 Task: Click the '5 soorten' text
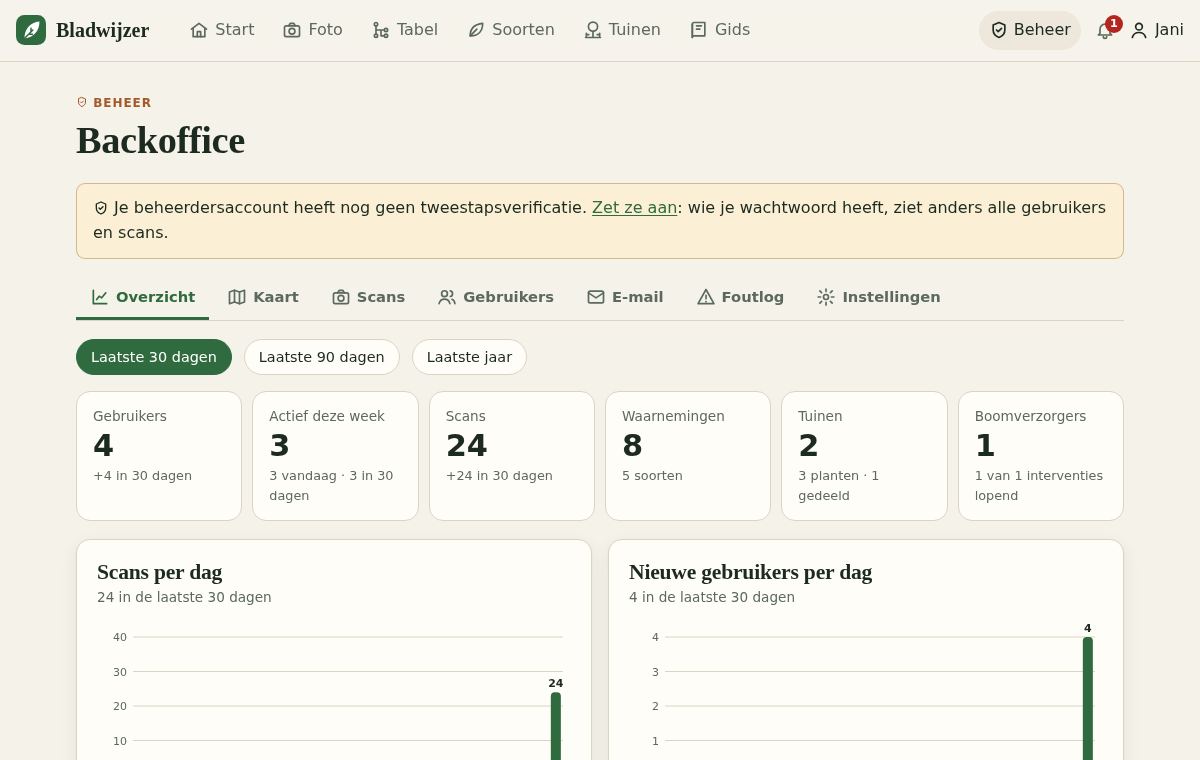coord(652,476)
